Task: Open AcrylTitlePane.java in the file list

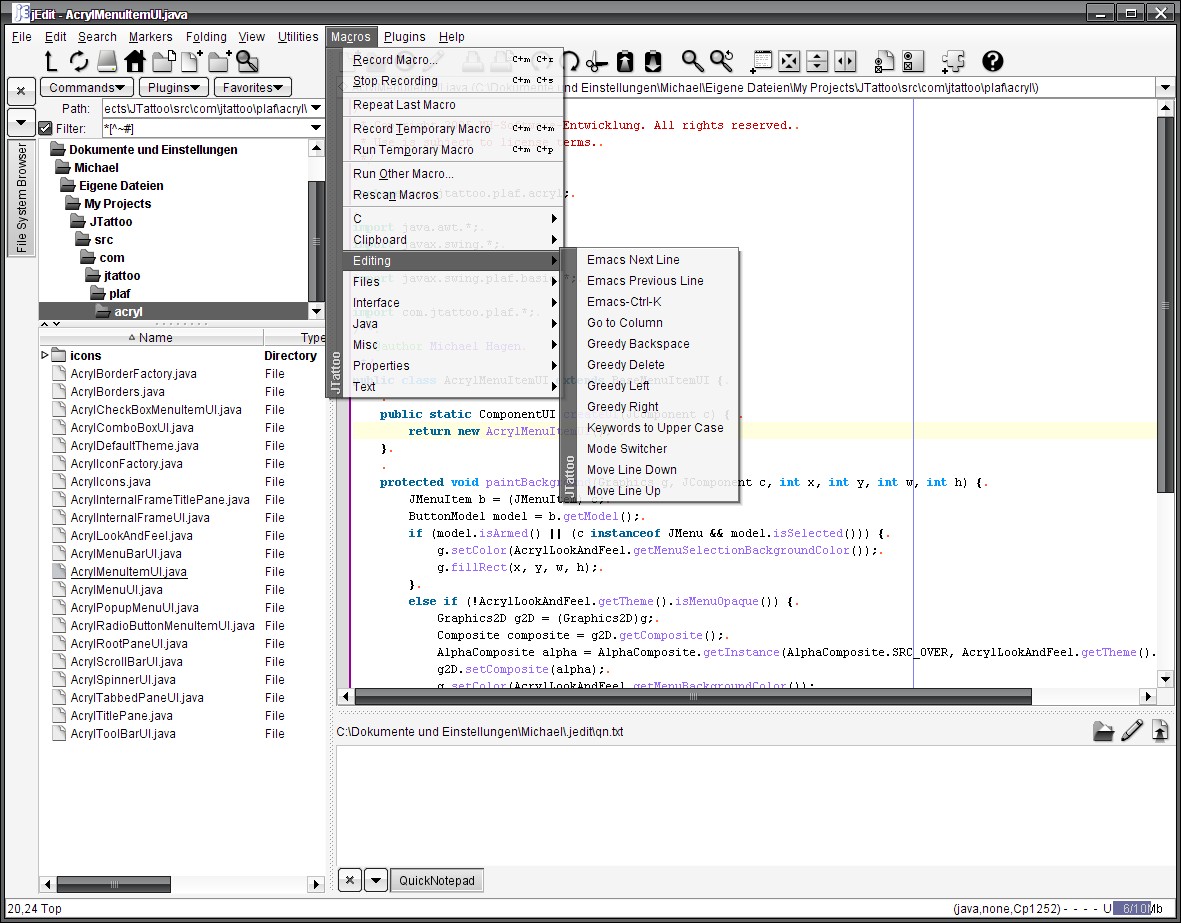Action: 121,716
